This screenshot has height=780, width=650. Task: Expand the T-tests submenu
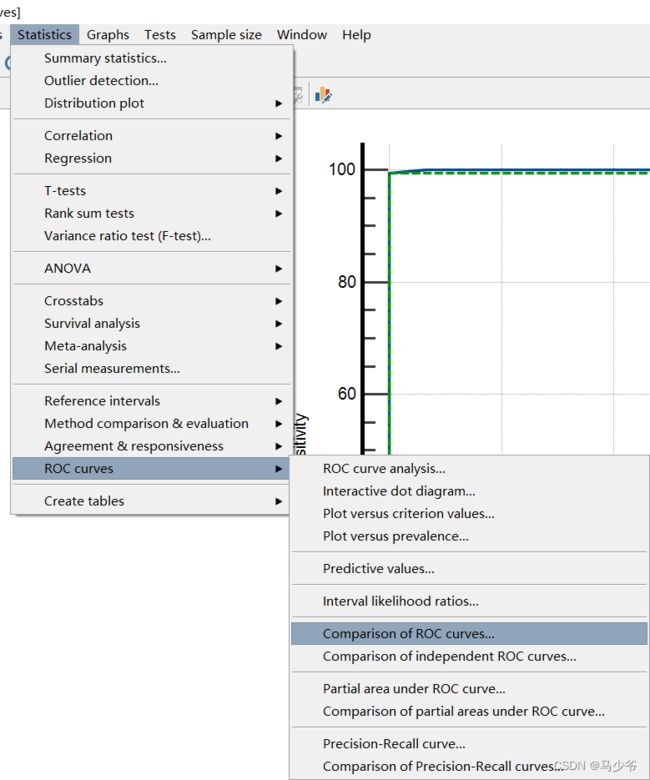point(152,191)
